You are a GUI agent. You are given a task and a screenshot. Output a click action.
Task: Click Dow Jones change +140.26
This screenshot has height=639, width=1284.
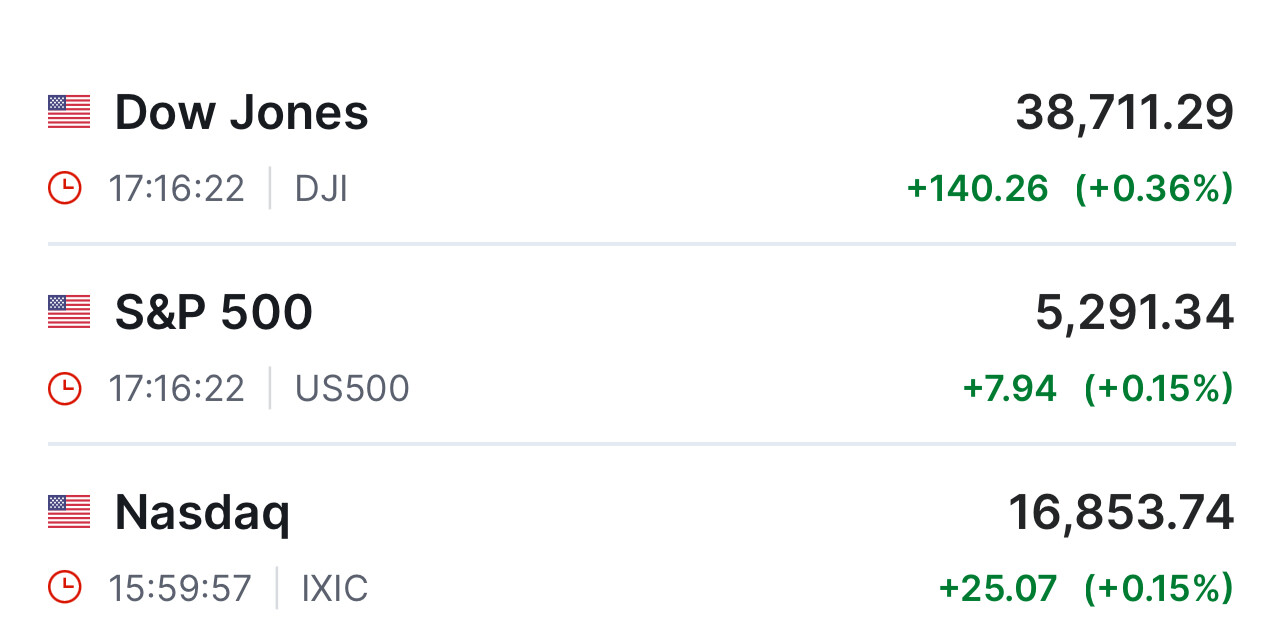coord(977,188)
